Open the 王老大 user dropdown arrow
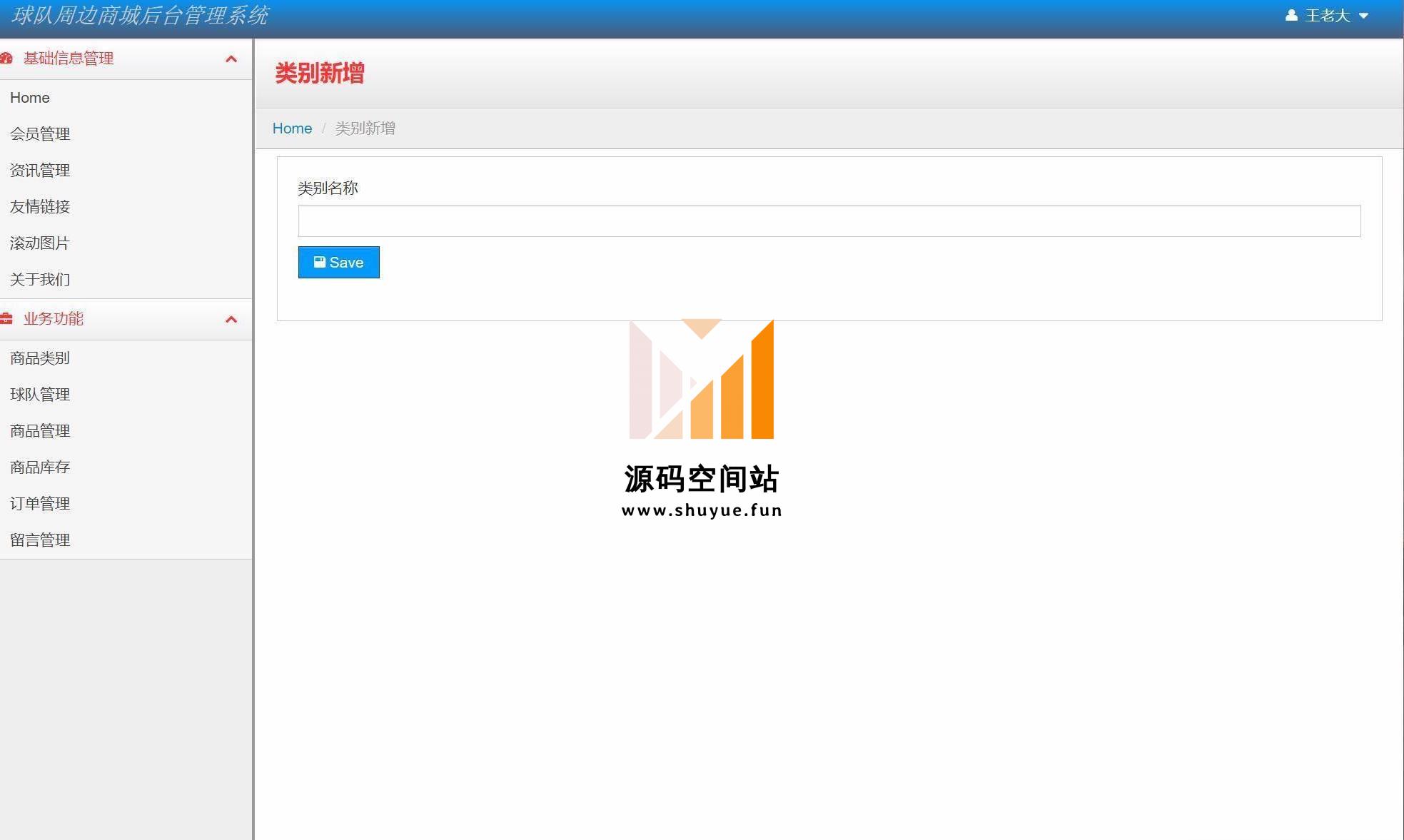Screen dimensions: 1404x840 [1363, 16]
